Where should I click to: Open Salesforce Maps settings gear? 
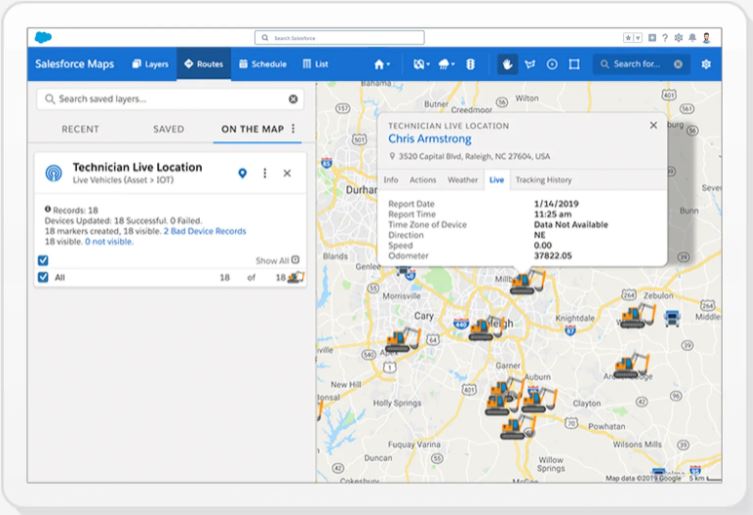(x=706, y=64)
